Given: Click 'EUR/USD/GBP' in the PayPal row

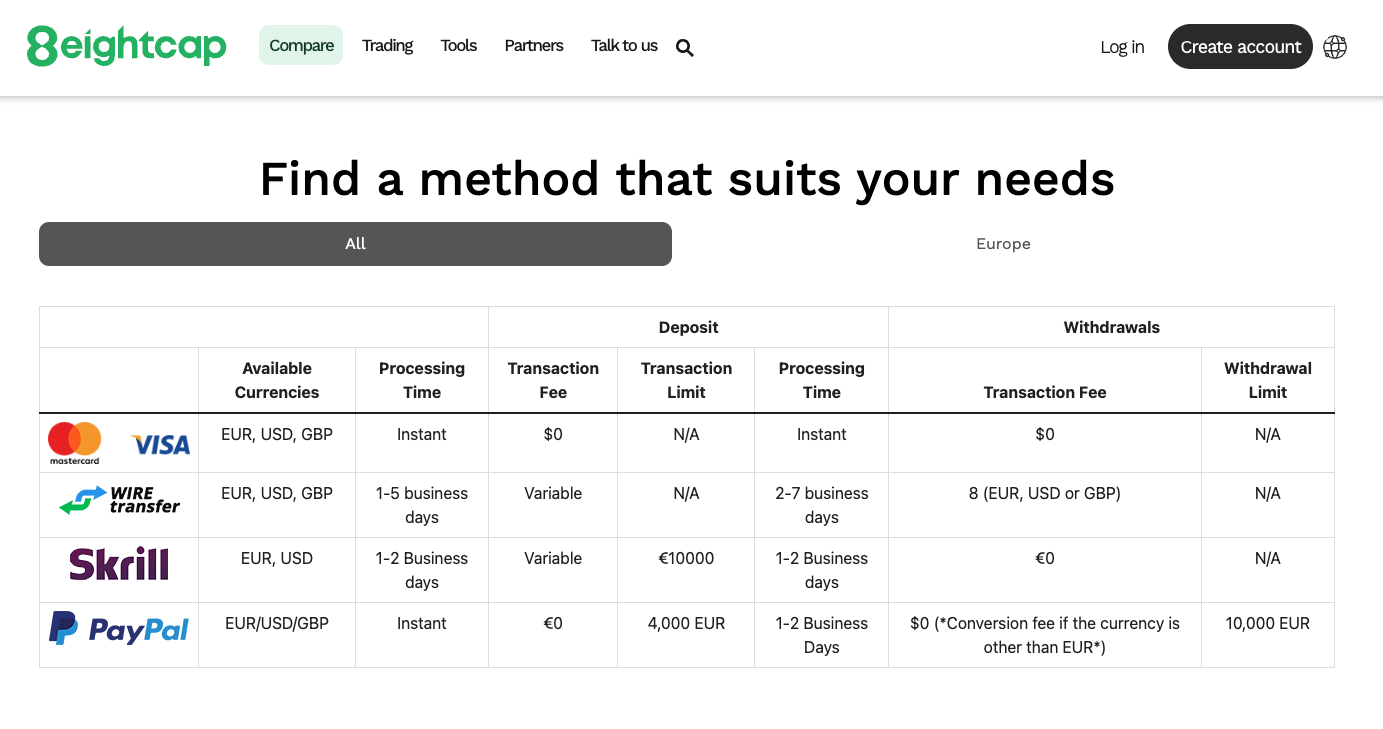Looking at the screenshot, I should (x=277, y=623).
